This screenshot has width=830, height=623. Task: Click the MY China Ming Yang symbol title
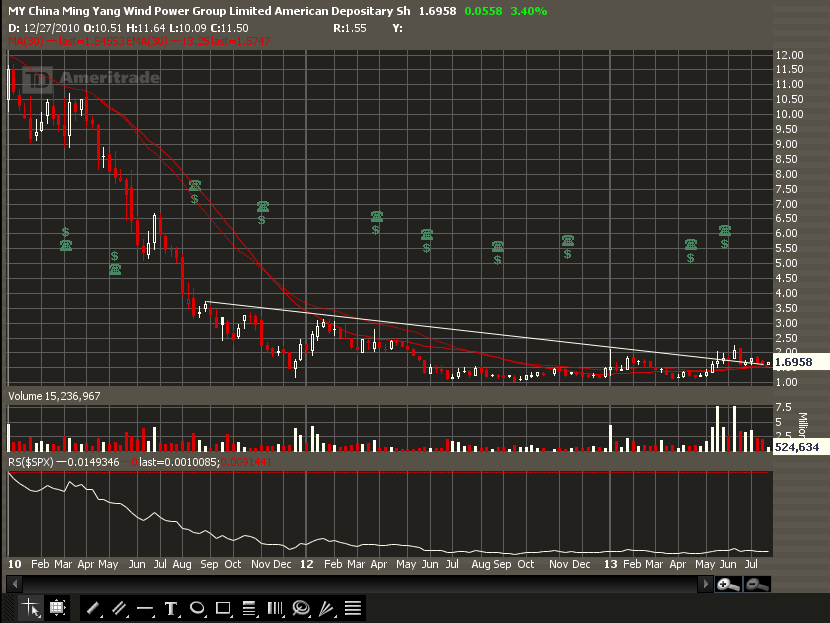[209, 11]
